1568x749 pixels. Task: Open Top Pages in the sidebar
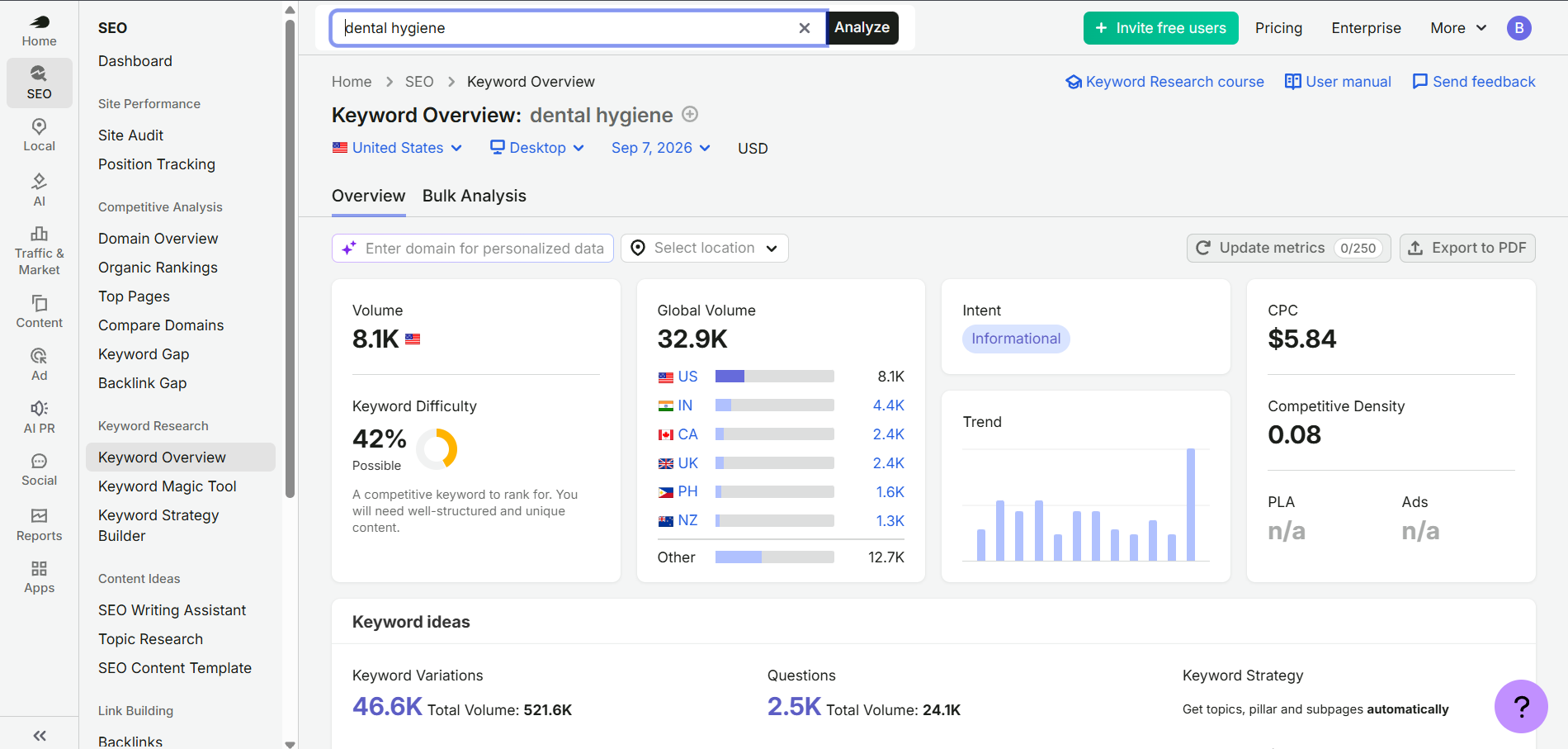(135, 296)
